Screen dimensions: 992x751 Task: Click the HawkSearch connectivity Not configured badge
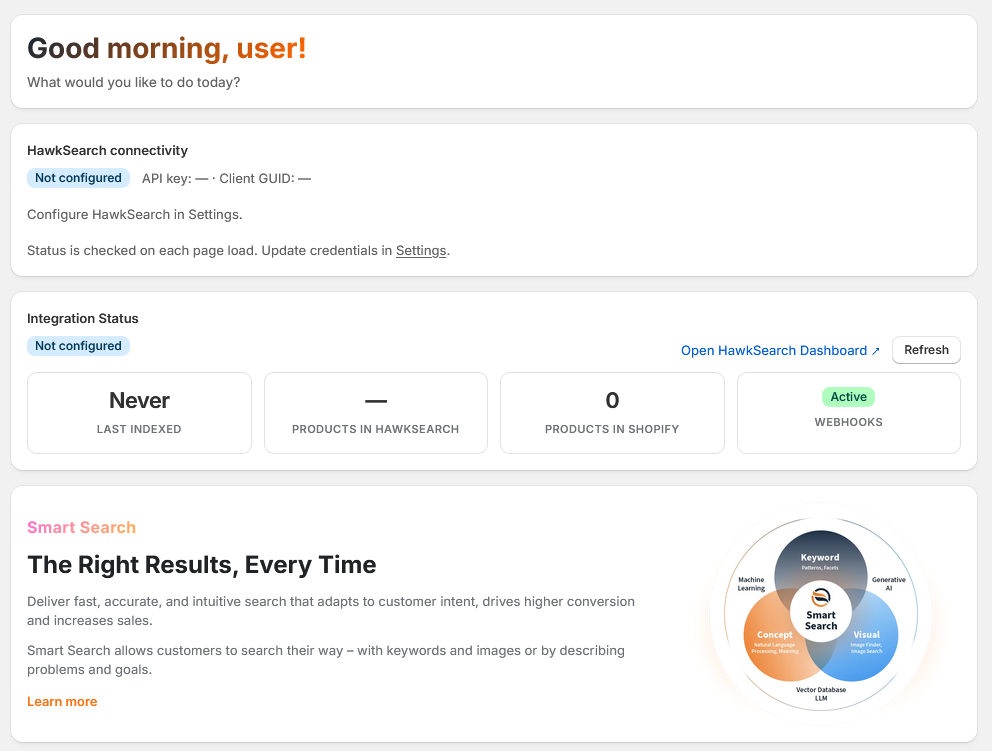78,178
